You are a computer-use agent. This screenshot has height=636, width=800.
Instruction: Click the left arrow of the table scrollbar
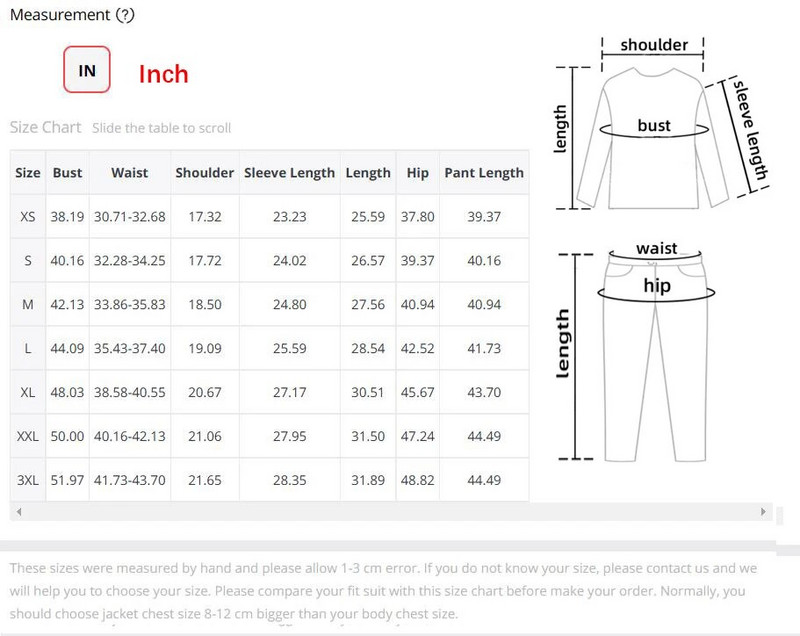click(x=18, y=512)
